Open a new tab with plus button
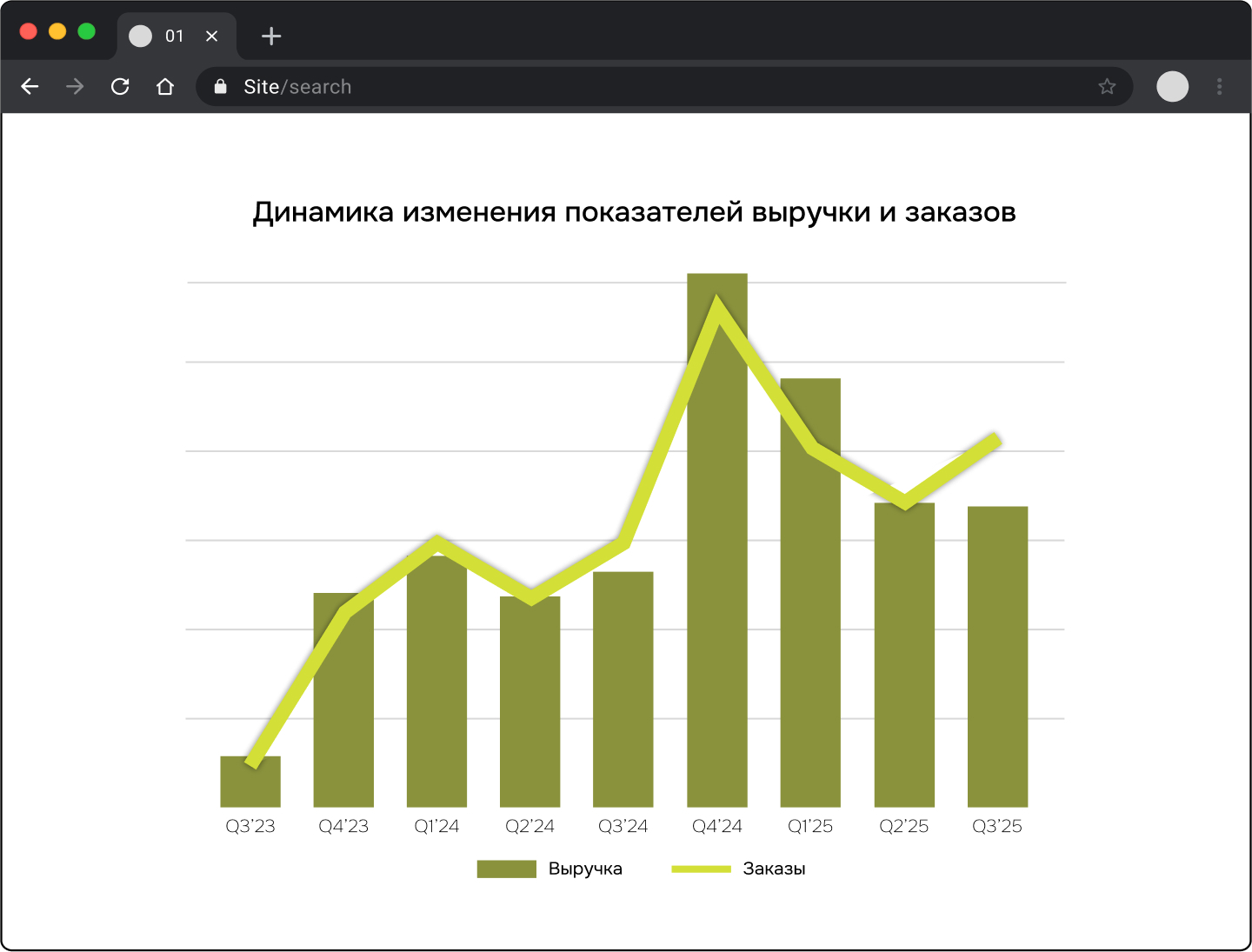 [271, 37]
